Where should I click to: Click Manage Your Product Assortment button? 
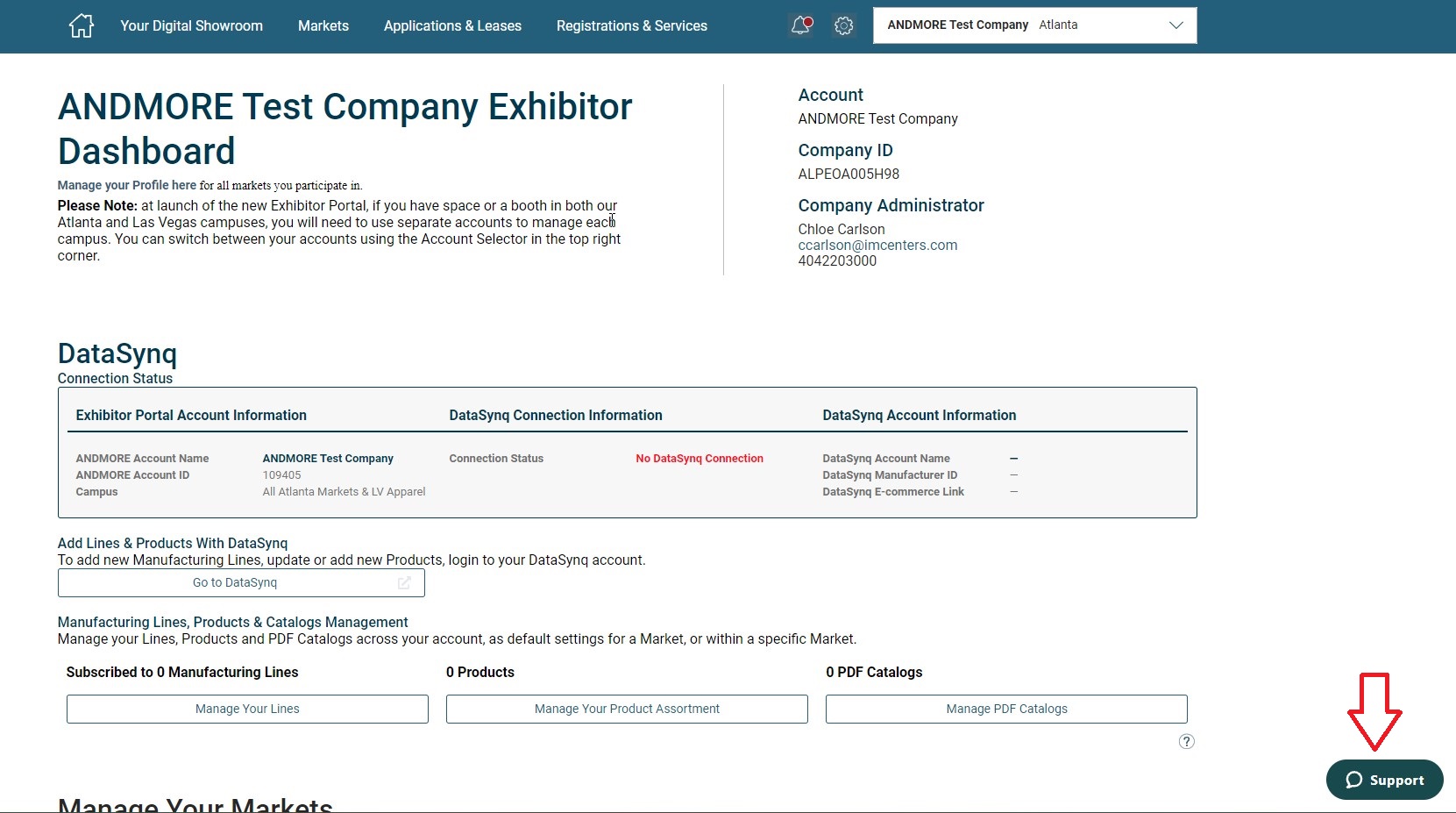click(x=627, y=709)
